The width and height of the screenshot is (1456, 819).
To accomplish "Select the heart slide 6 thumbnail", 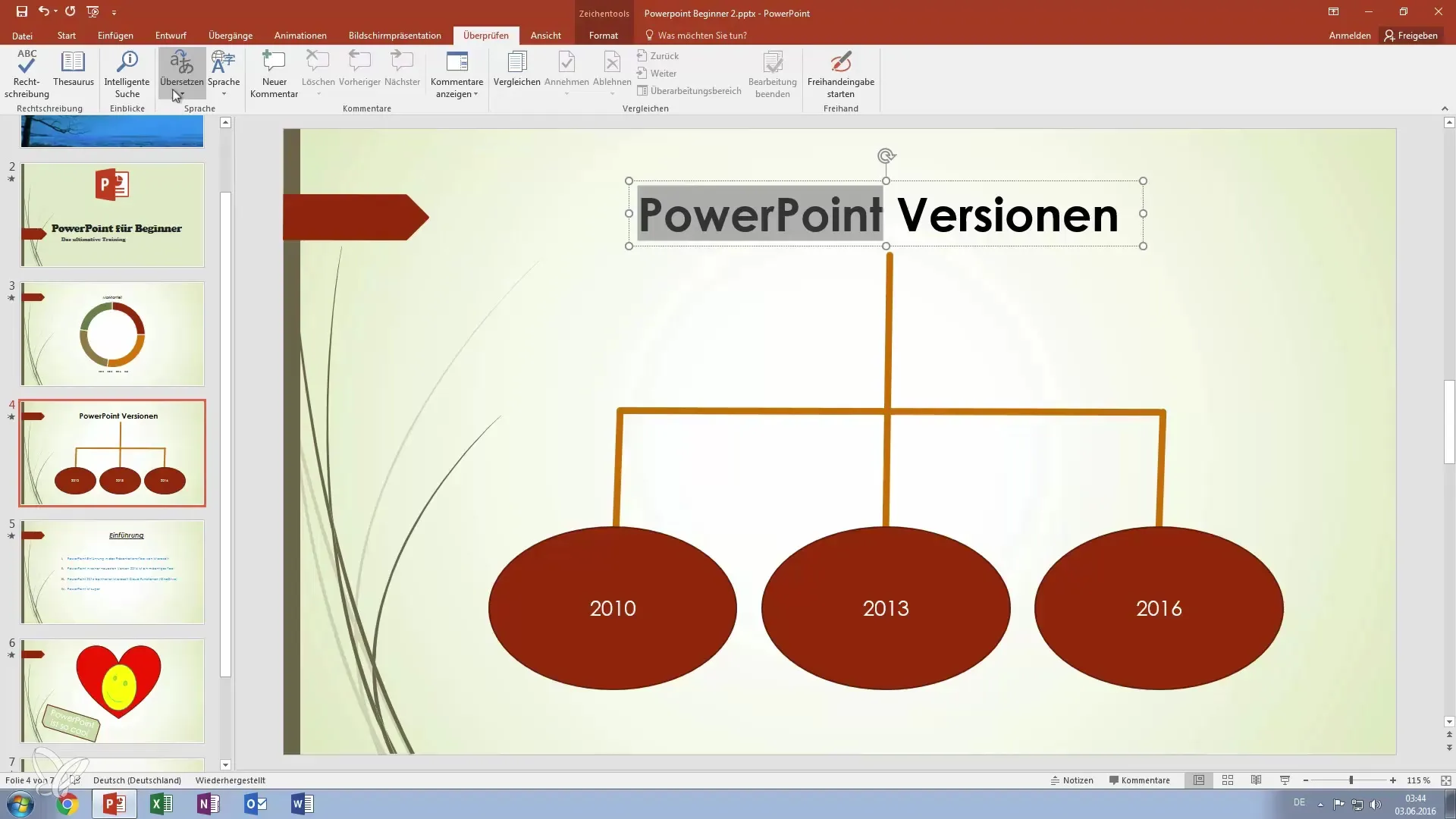I will (x=112, y=690).
